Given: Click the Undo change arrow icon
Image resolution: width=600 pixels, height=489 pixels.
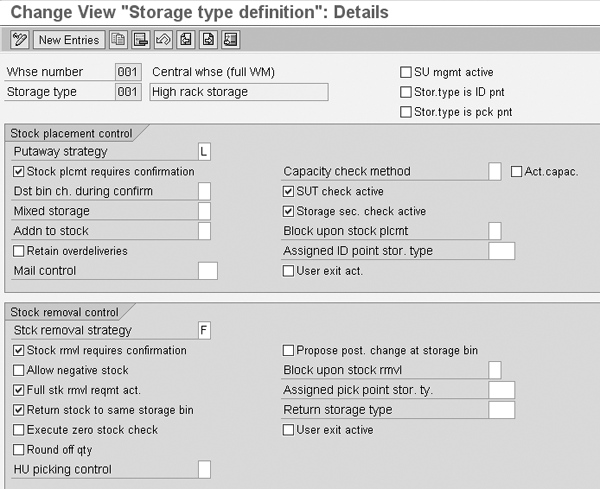Looking at the screenshot, I should 161,40.
